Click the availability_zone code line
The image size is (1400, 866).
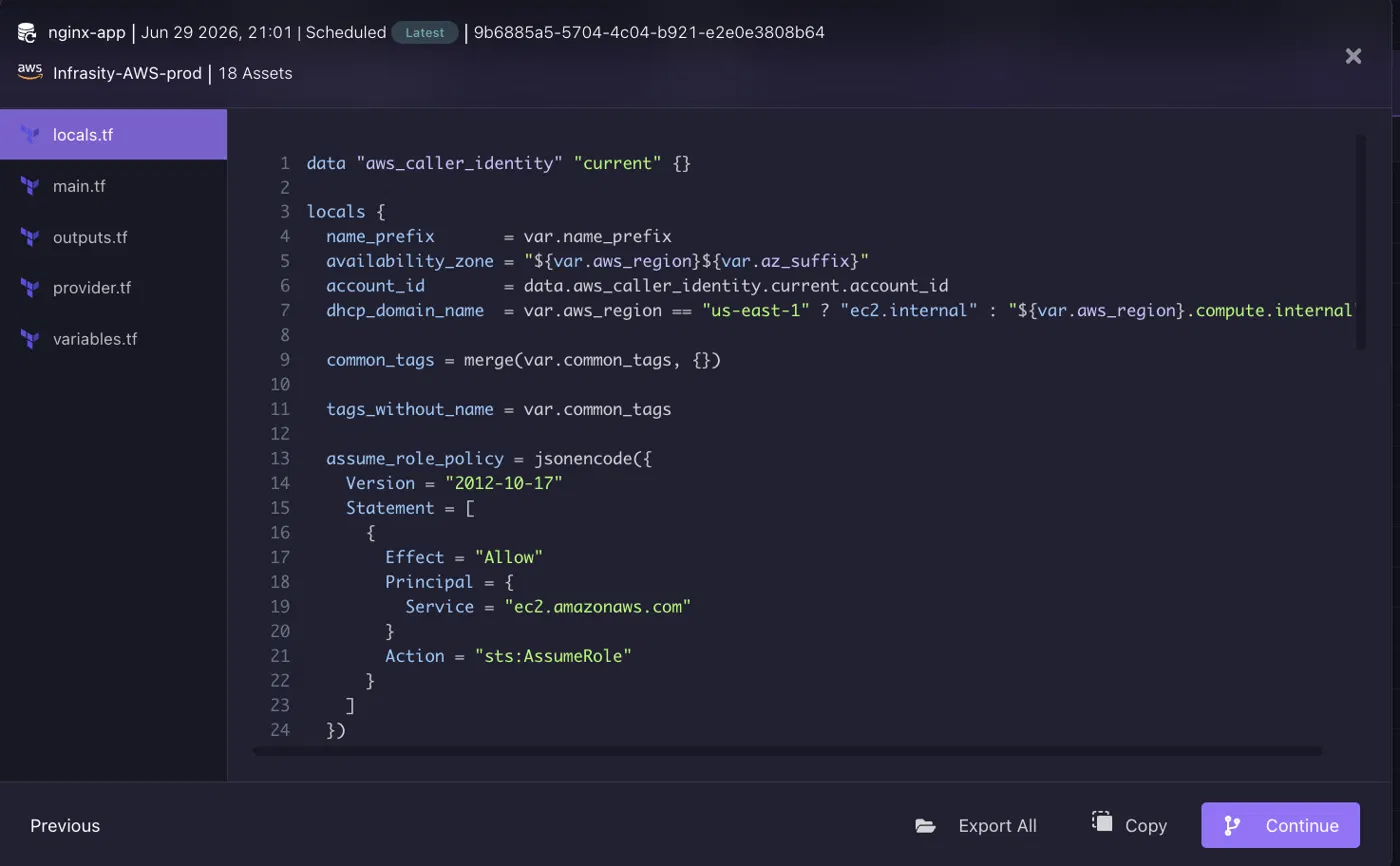(x=598, y=262)
